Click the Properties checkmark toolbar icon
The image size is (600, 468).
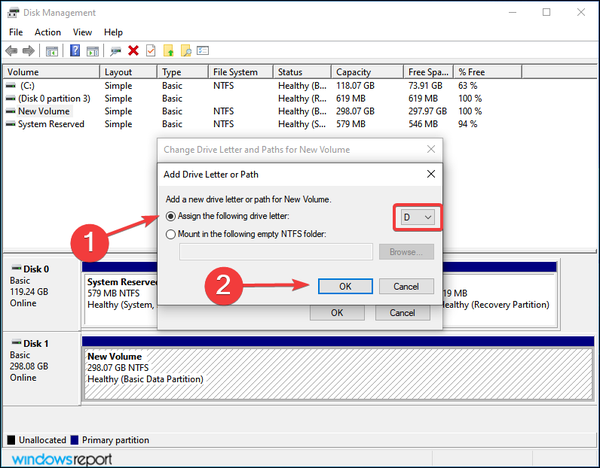(x=151, y=51)
